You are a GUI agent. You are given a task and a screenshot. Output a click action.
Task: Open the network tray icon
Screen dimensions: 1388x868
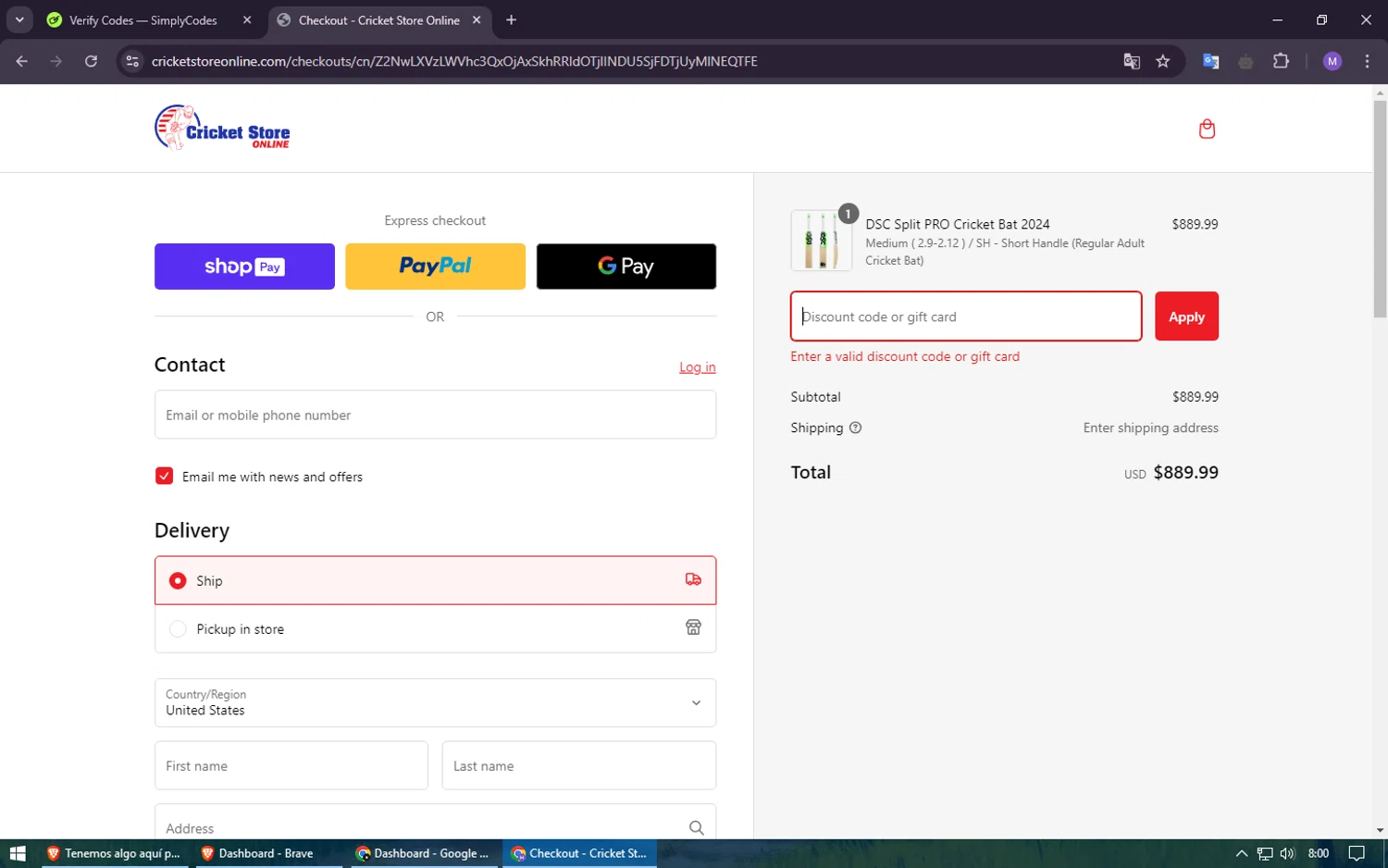[1265, 853]
